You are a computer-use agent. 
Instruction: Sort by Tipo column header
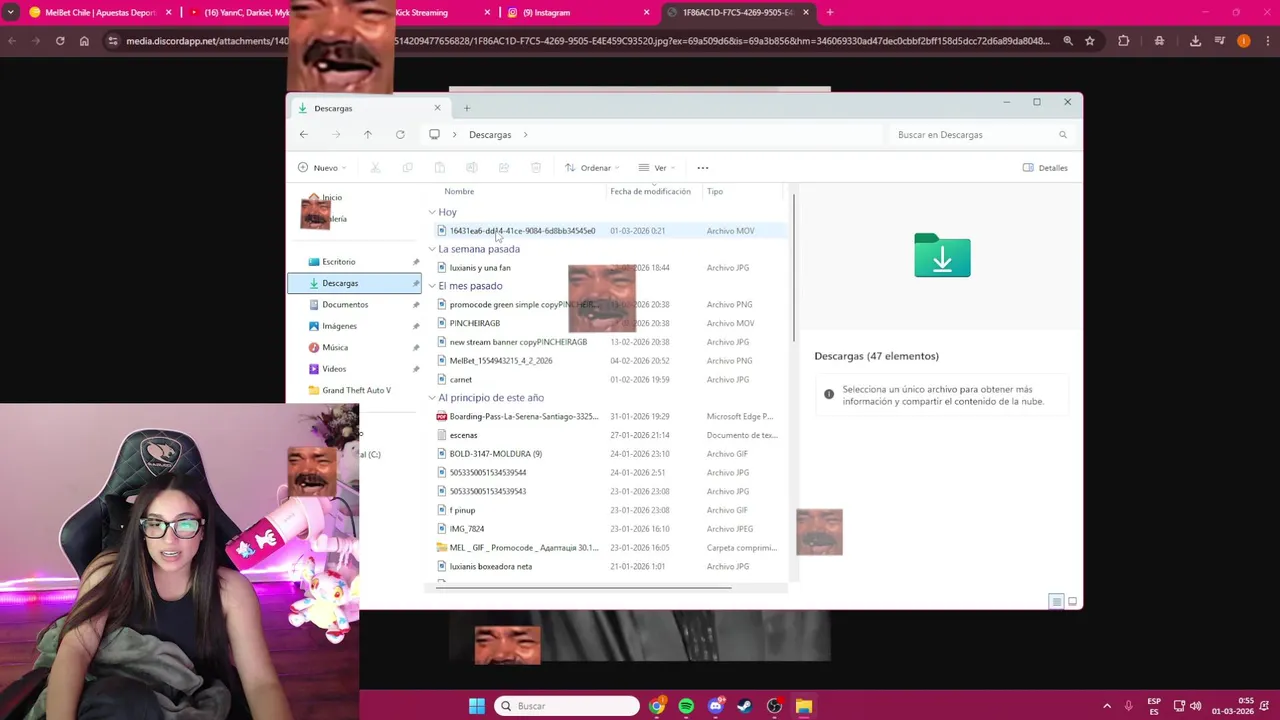tap(715, 191)
